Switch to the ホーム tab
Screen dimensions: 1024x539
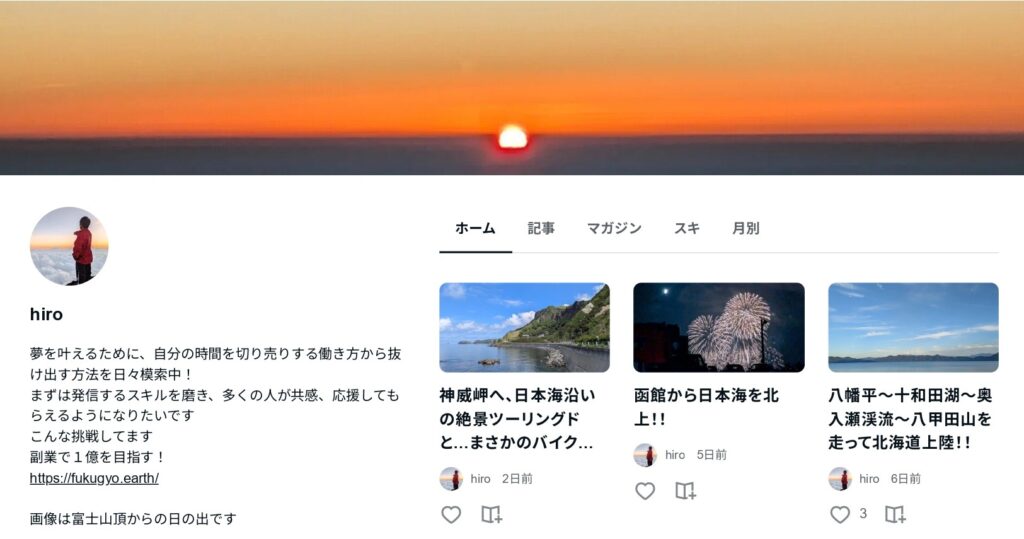click(x=475, y=229)
